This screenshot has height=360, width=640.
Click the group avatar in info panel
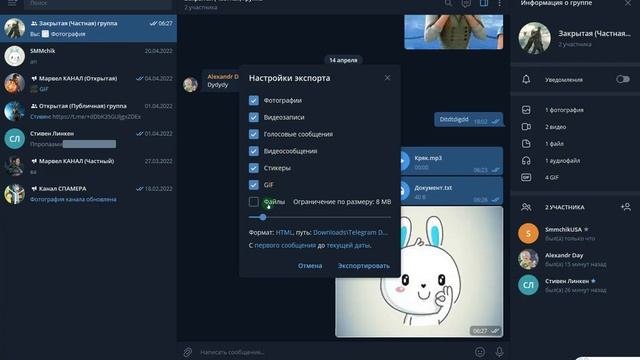point(534,38)
